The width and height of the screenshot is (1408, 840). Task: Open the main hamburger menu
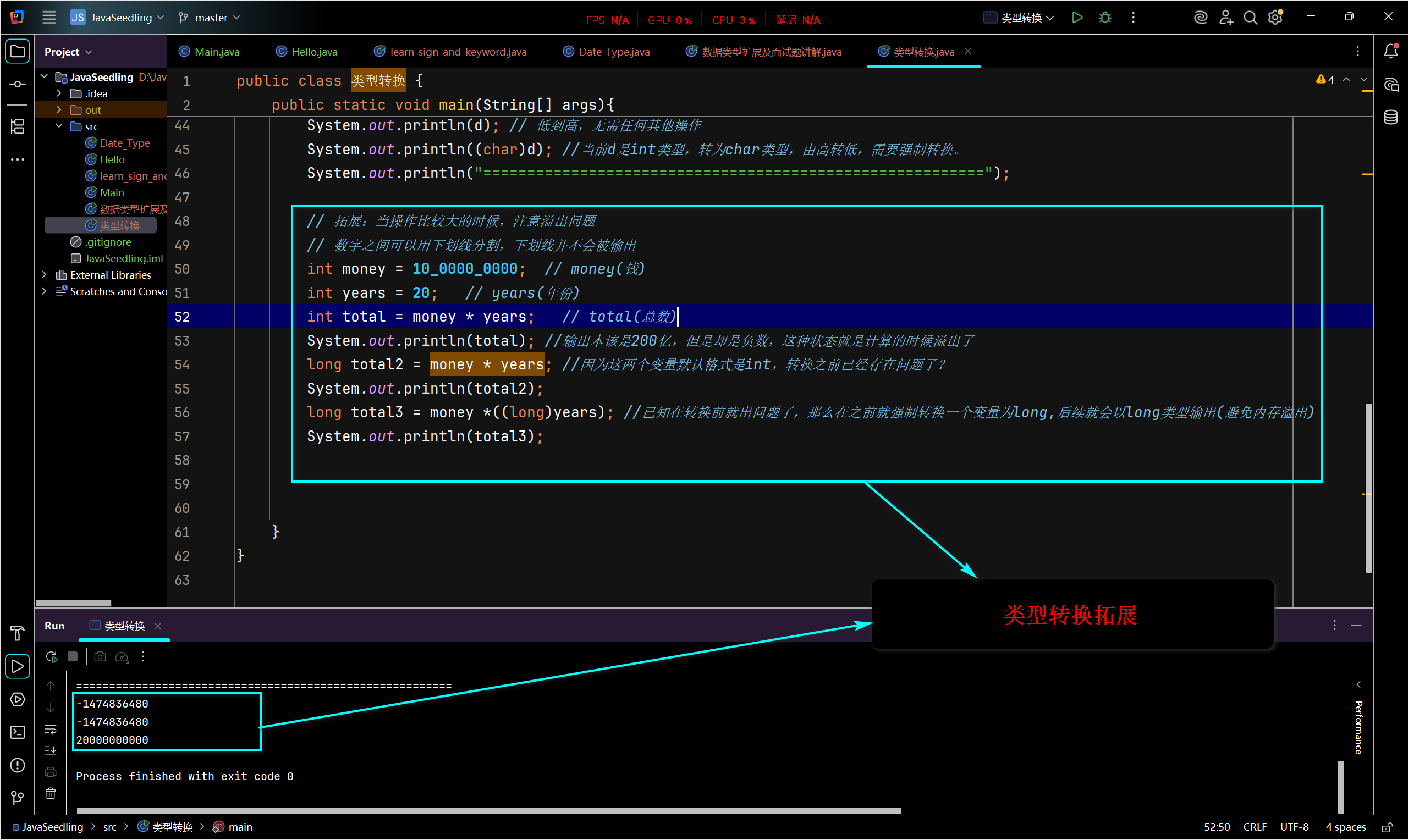click(49, 18)
